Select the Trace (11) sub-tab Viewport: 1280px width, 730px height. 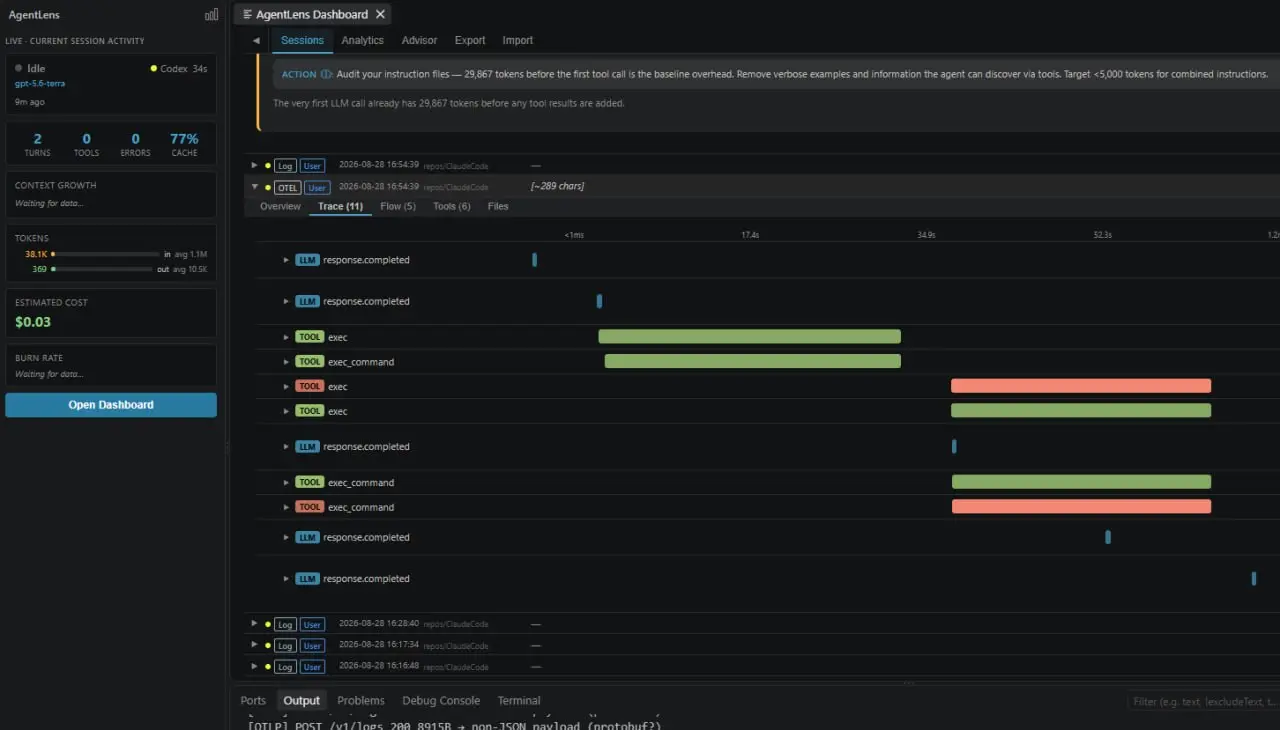pyautogui.click(x=340, y=206)
